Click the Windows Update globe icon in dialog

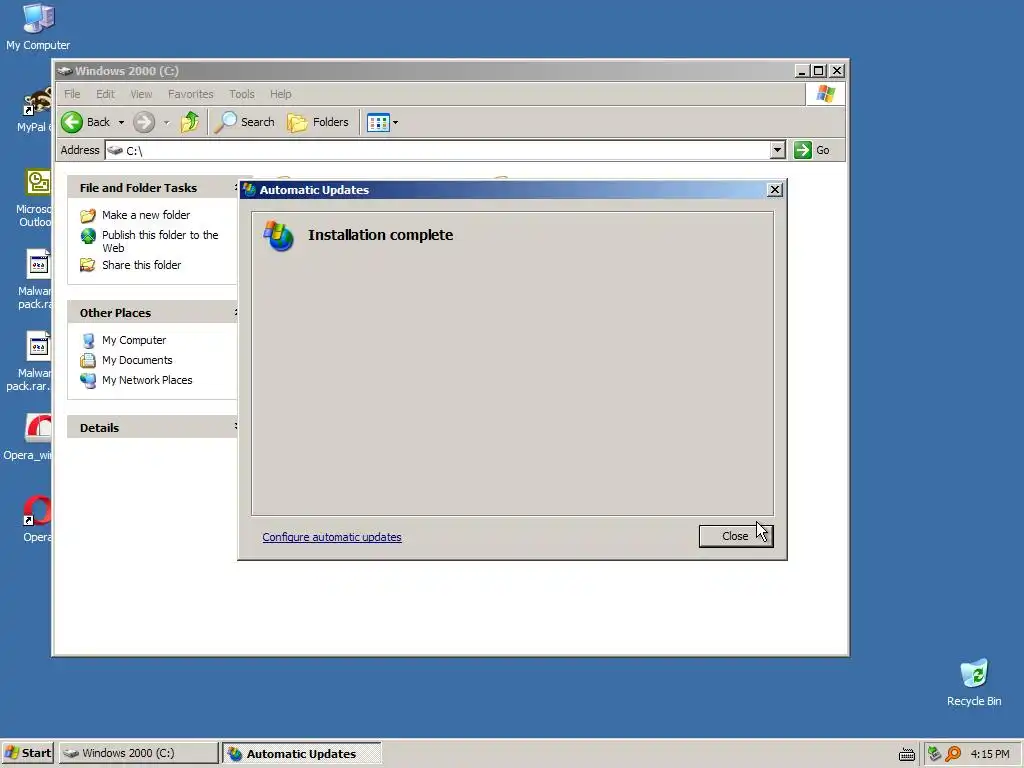(x=279, y=236)
